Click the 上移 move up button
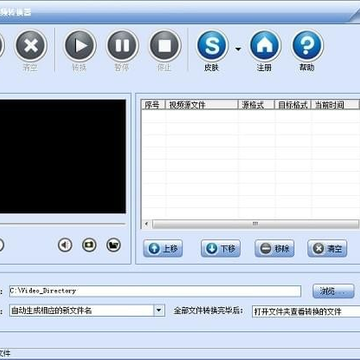 pos(163,248)
